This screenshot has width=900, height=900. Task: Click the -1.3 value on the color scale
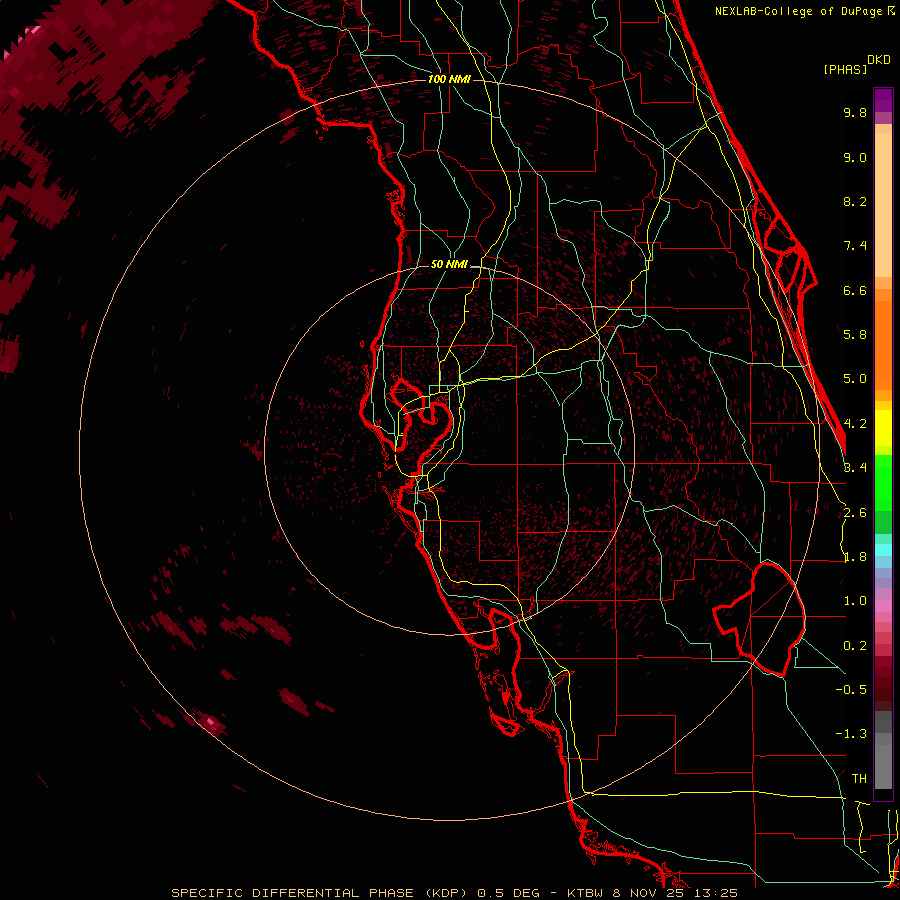coord(851,734)
